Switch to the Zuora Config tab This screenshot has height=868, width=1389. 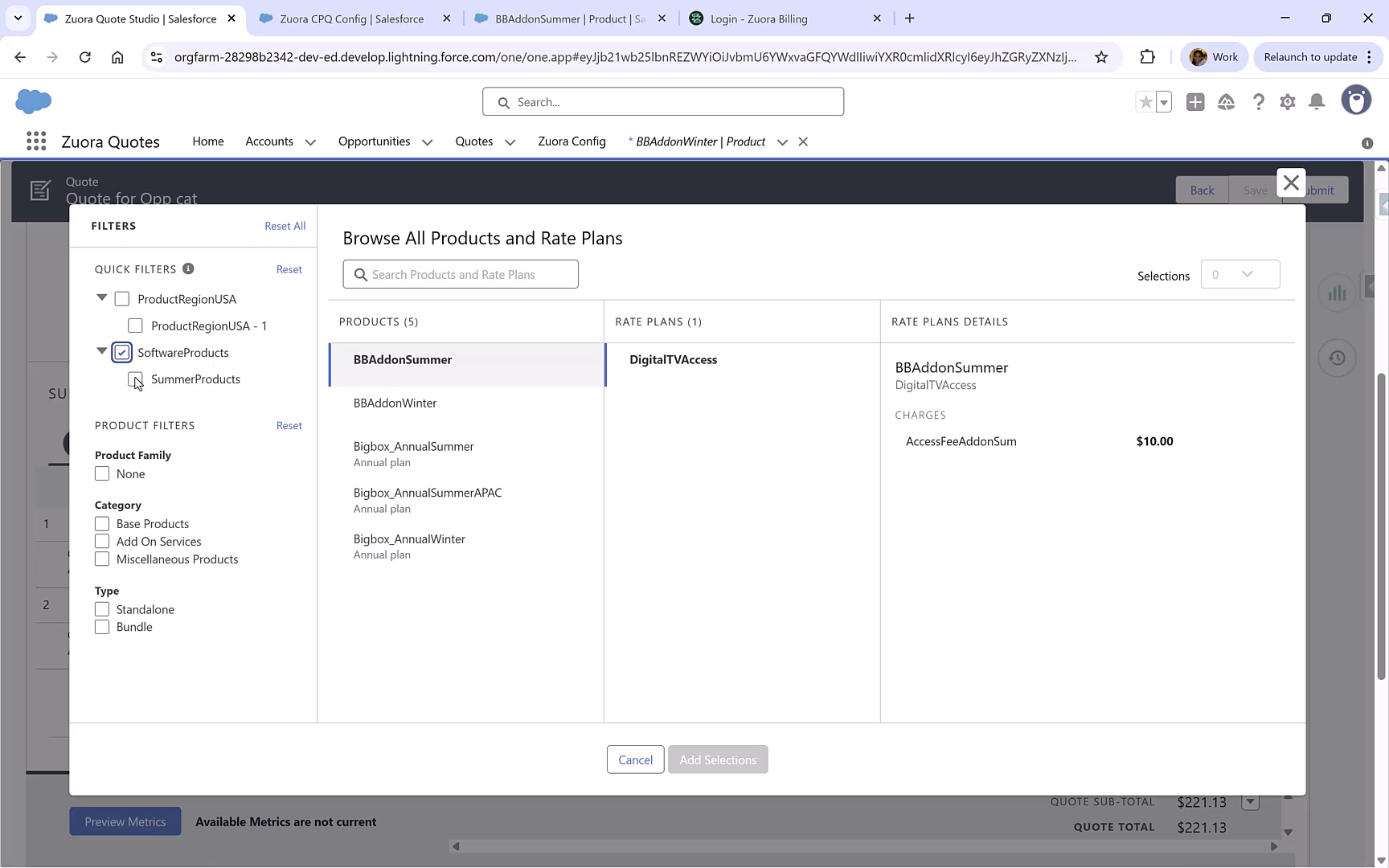click(572, 141)
